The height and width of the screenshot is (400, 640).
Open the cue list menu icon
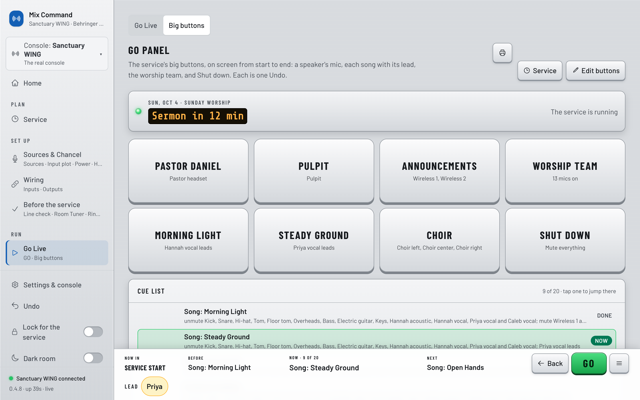tap(619, 363)
